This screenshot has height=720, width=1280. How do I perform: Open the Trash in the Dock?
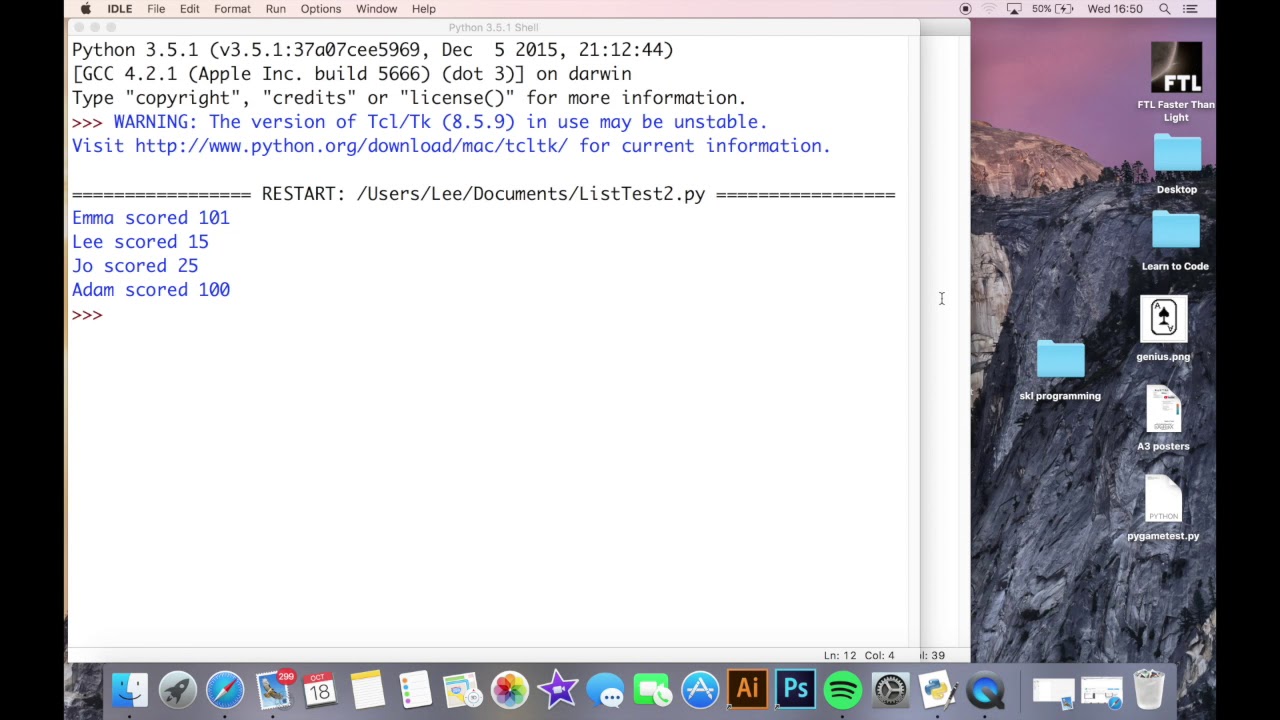[x=1149, y=690]
